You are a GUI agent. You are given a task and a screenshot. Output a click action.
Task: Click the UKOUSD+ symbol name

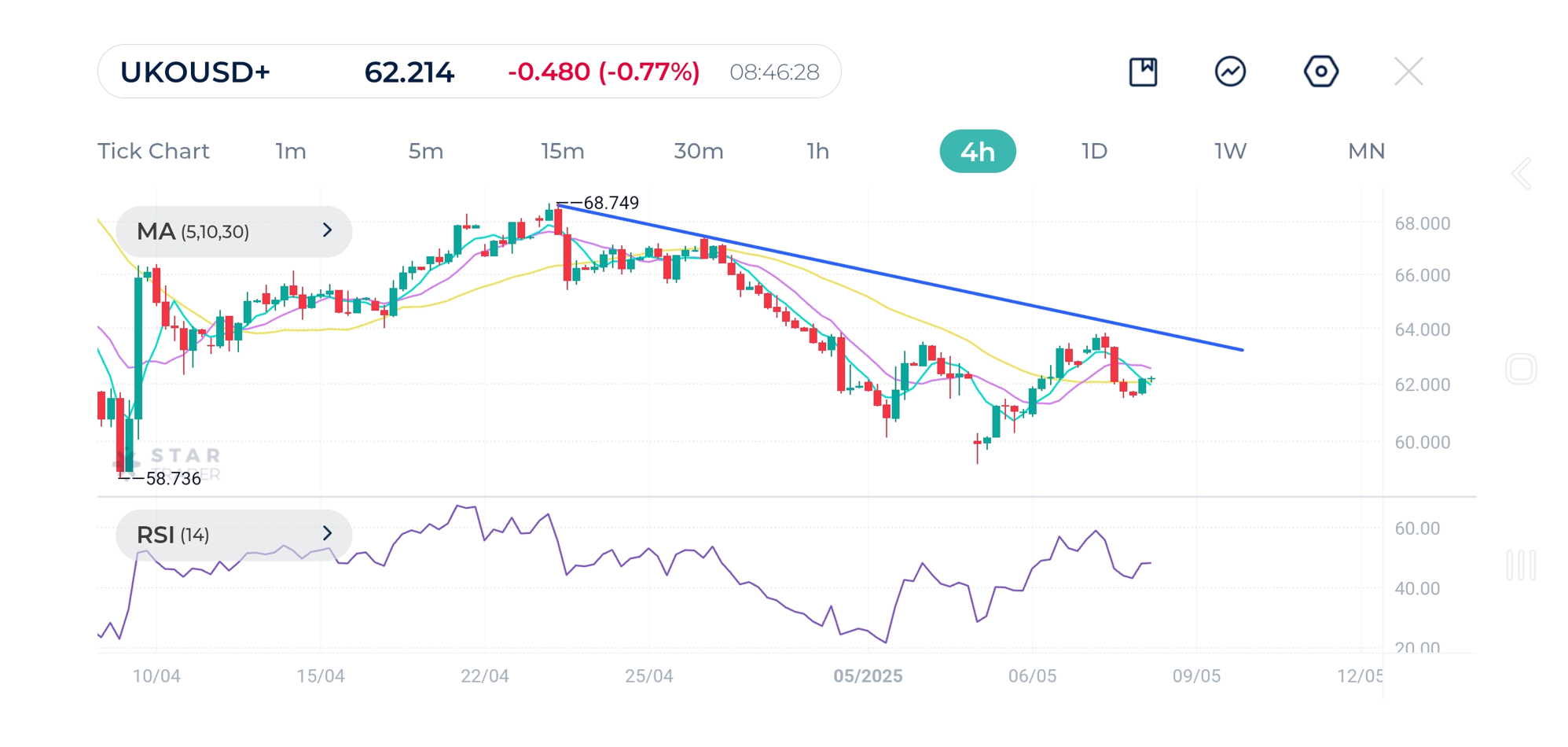coord(195,72)
